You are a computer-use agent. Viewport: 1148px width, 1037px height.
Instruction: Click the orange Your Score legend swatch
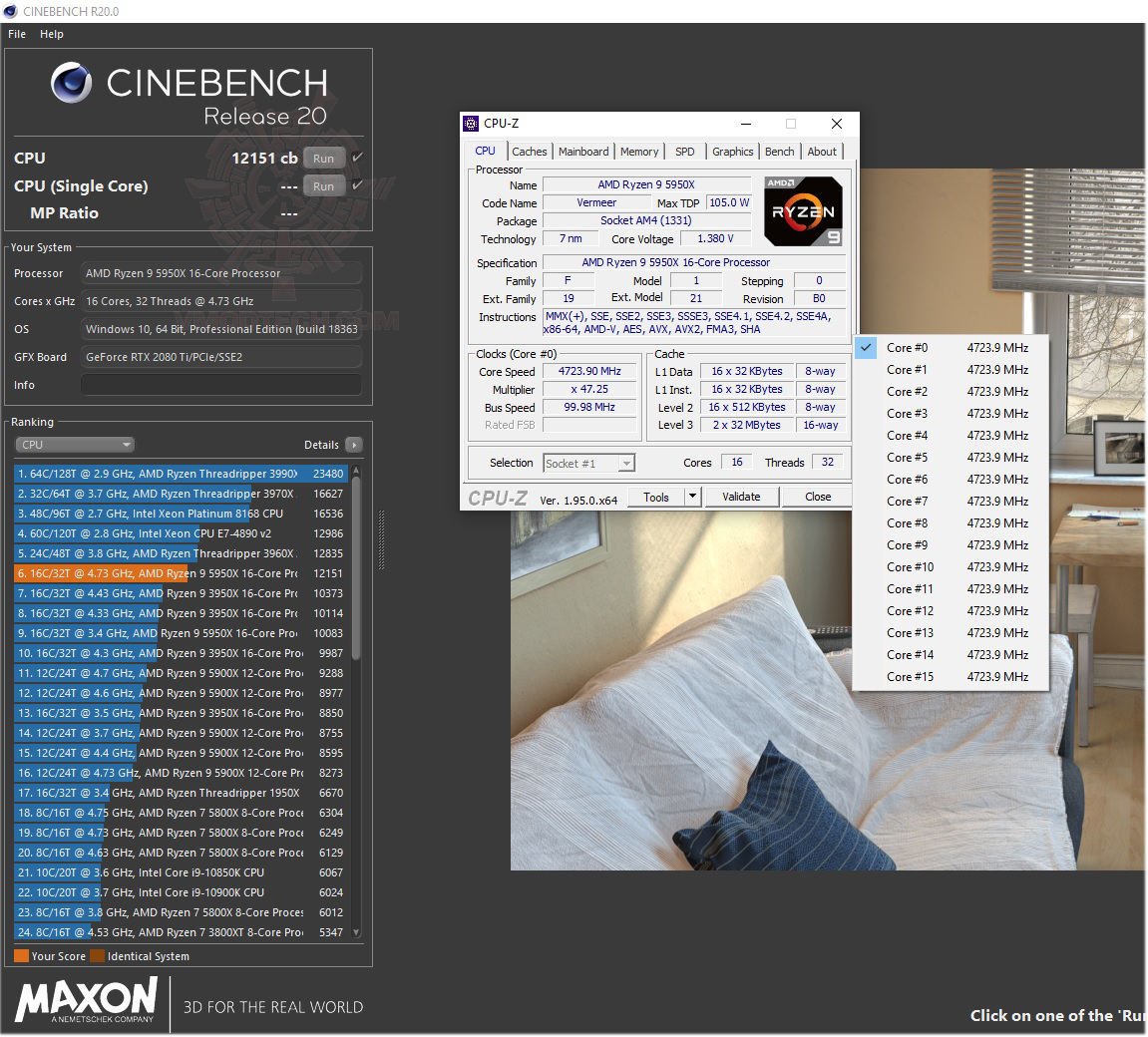coord(21,956)
